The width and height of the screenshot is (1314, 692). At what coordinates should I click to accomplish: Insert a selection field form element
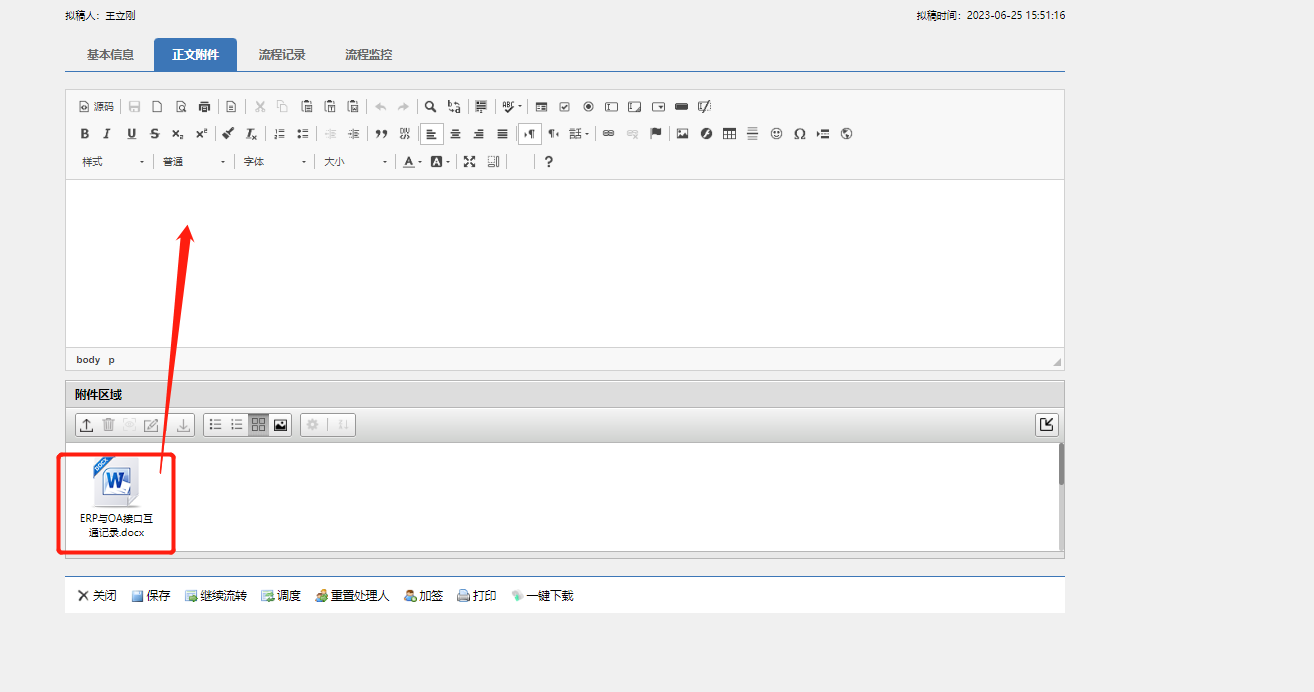click(x=658, y=106)
